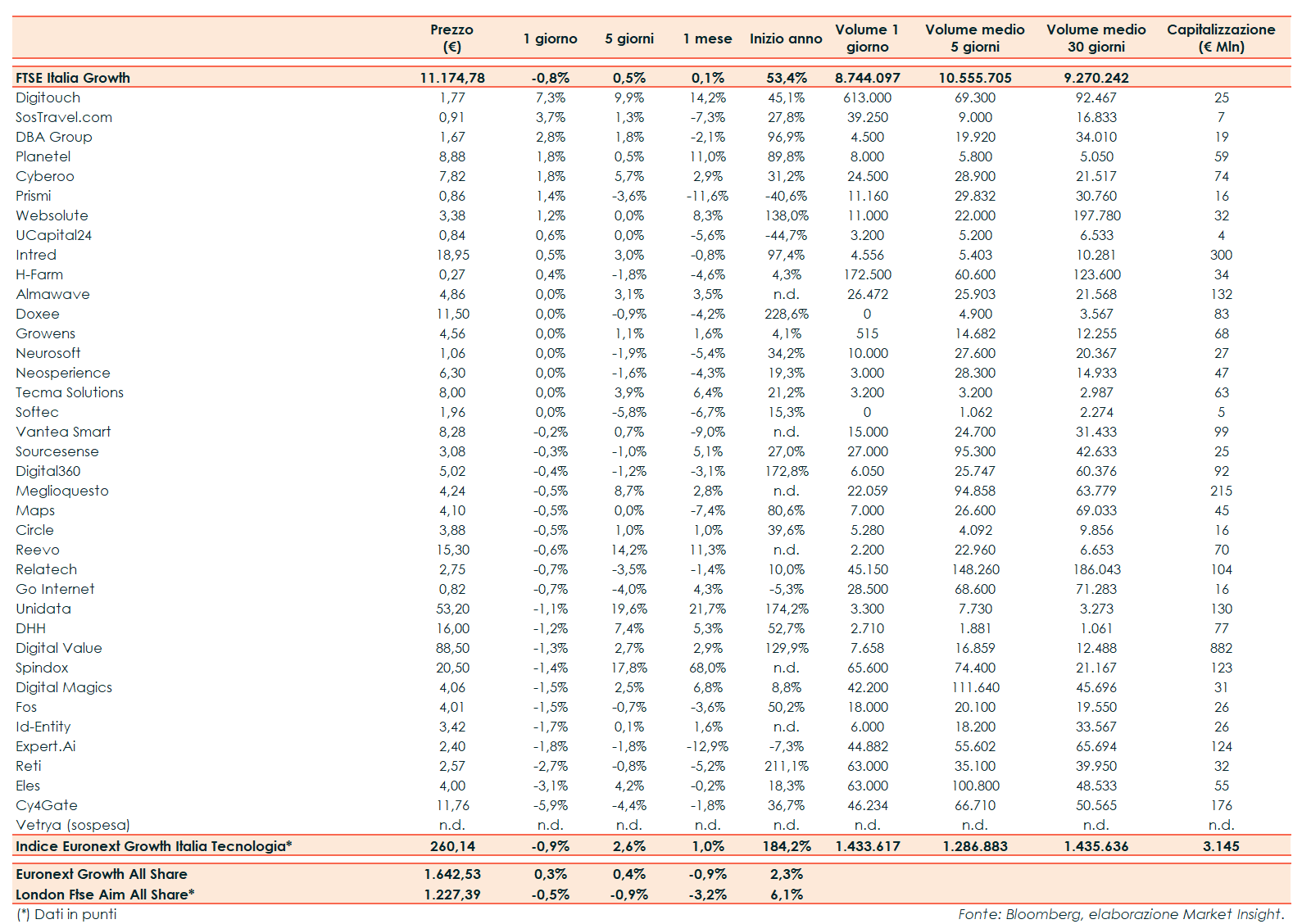Click the "Planetel" row name
The height and width of the screenshot is (924, 1302).
pos(43,156)
